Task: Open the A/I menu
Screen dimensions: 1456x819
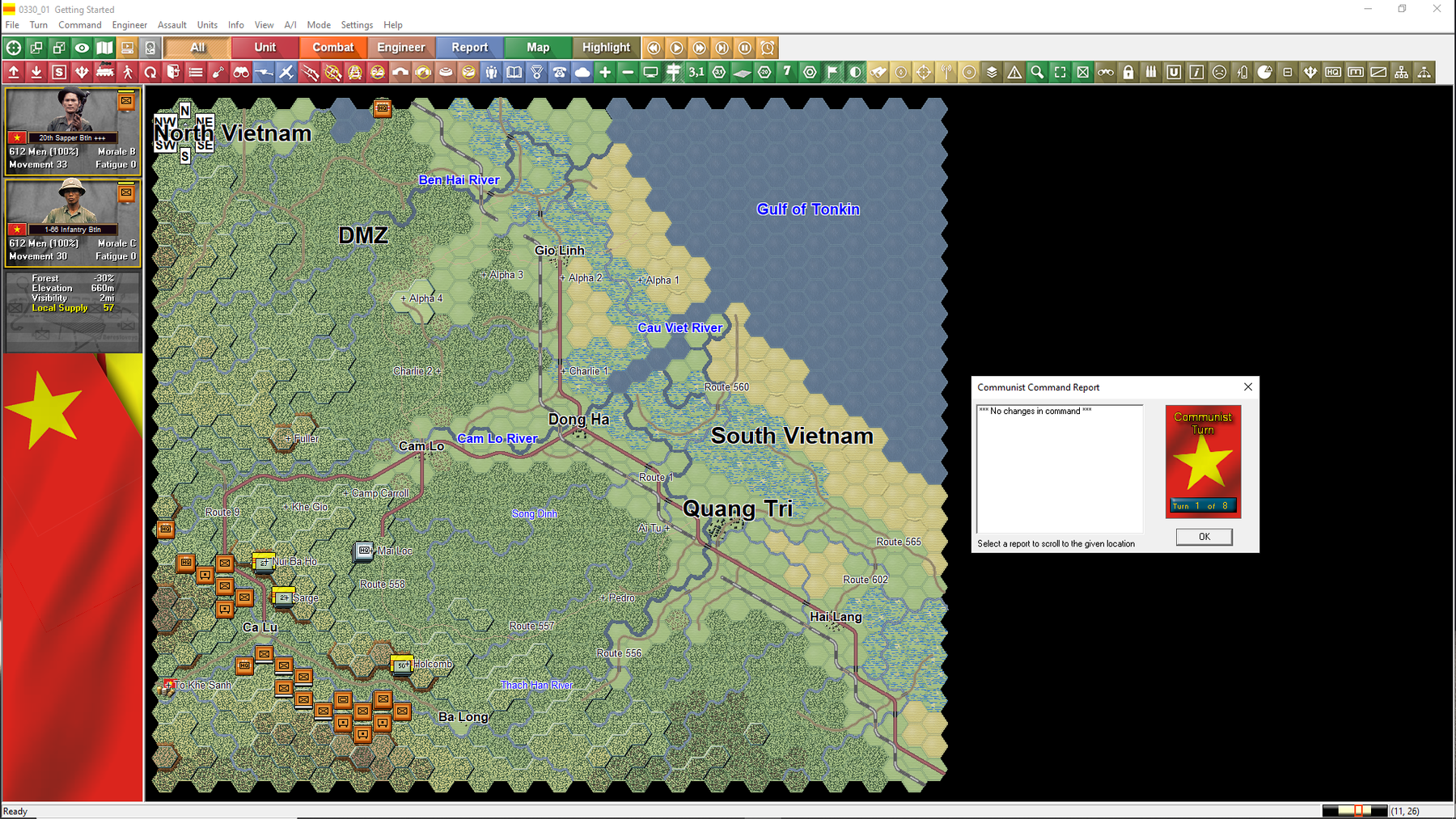Action: 290,25
